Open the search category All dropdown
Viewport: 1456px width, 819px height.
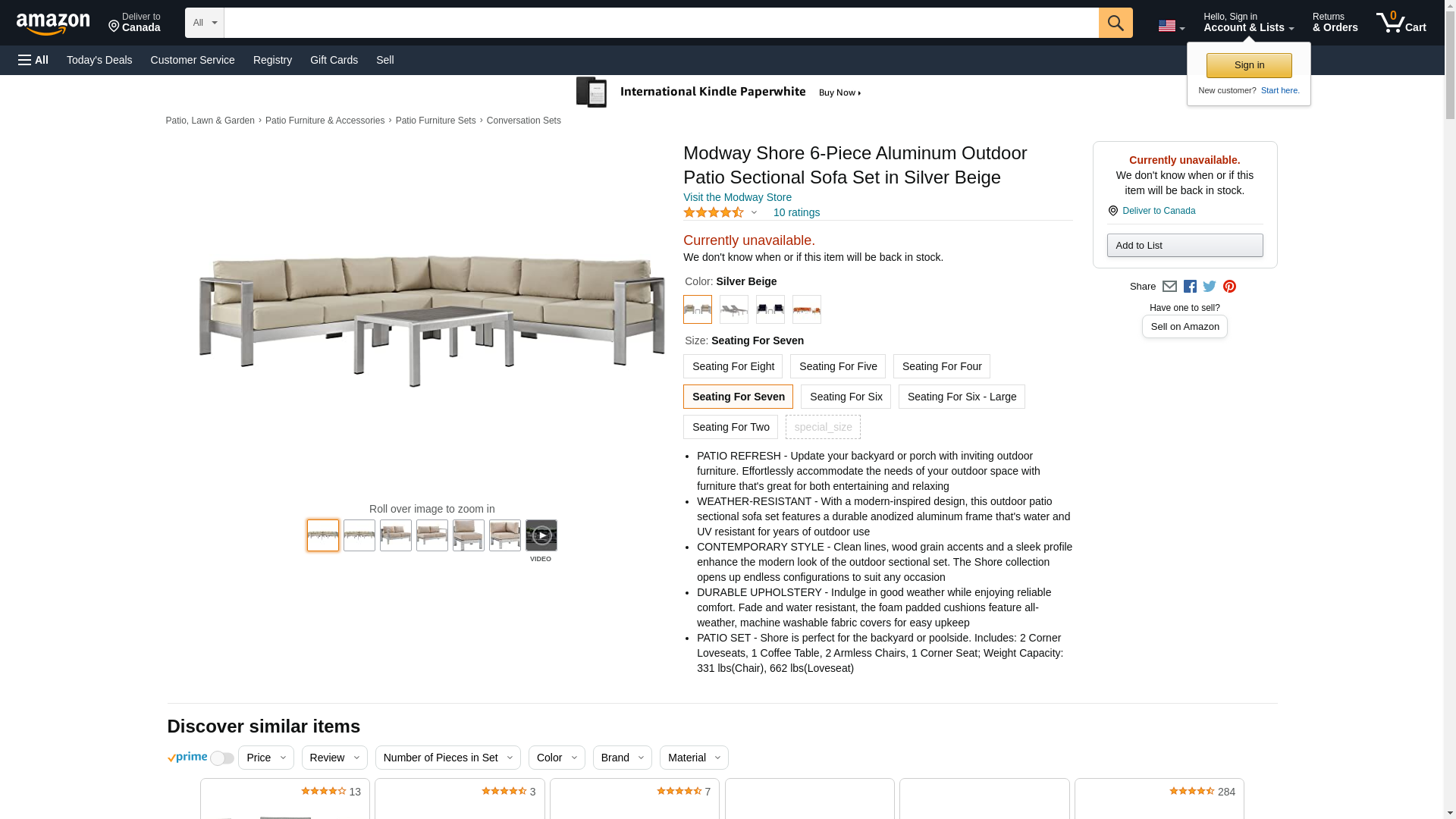[205, 23]
